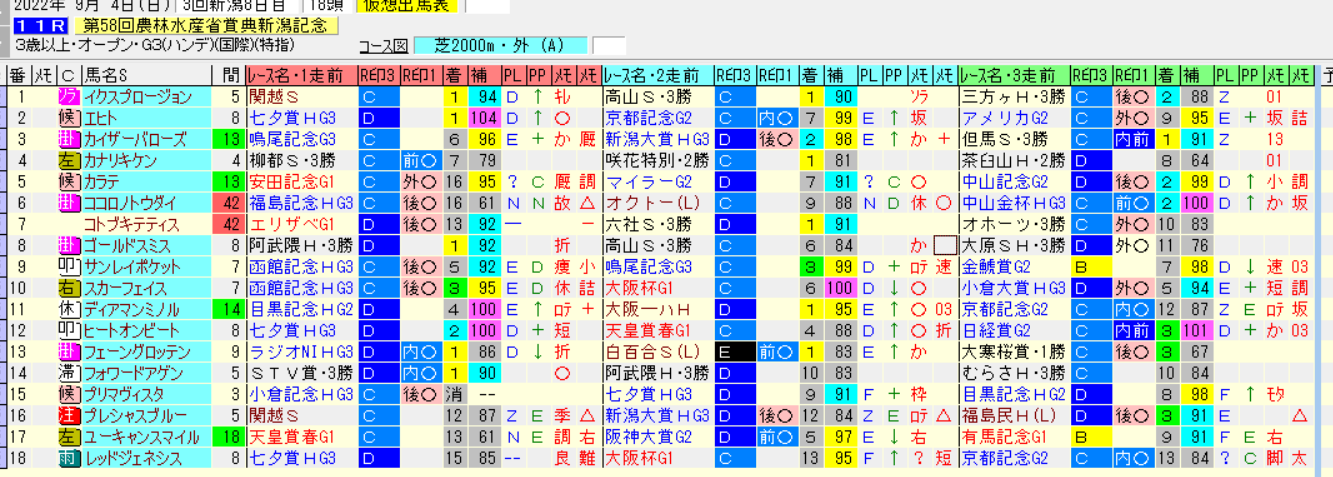Select horse name レッドジェネシス
This screenshot has height=477, width=1333.
(133, 458)
